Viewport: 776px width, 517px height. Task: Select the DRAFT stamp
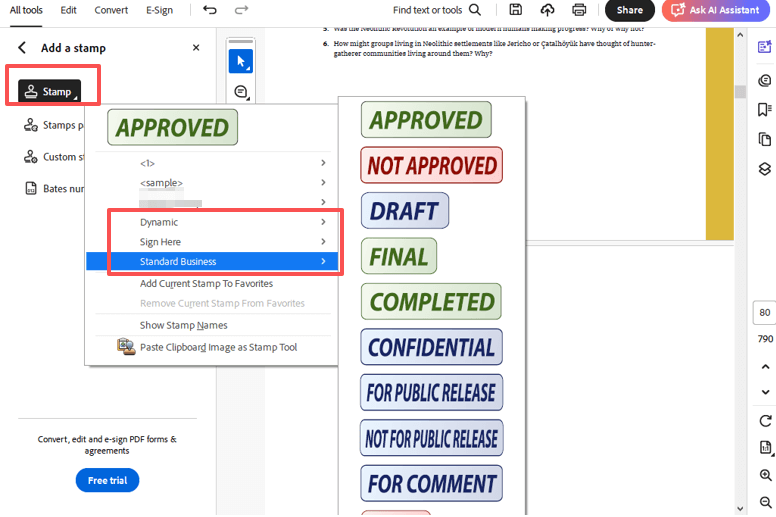coord(405,211)
